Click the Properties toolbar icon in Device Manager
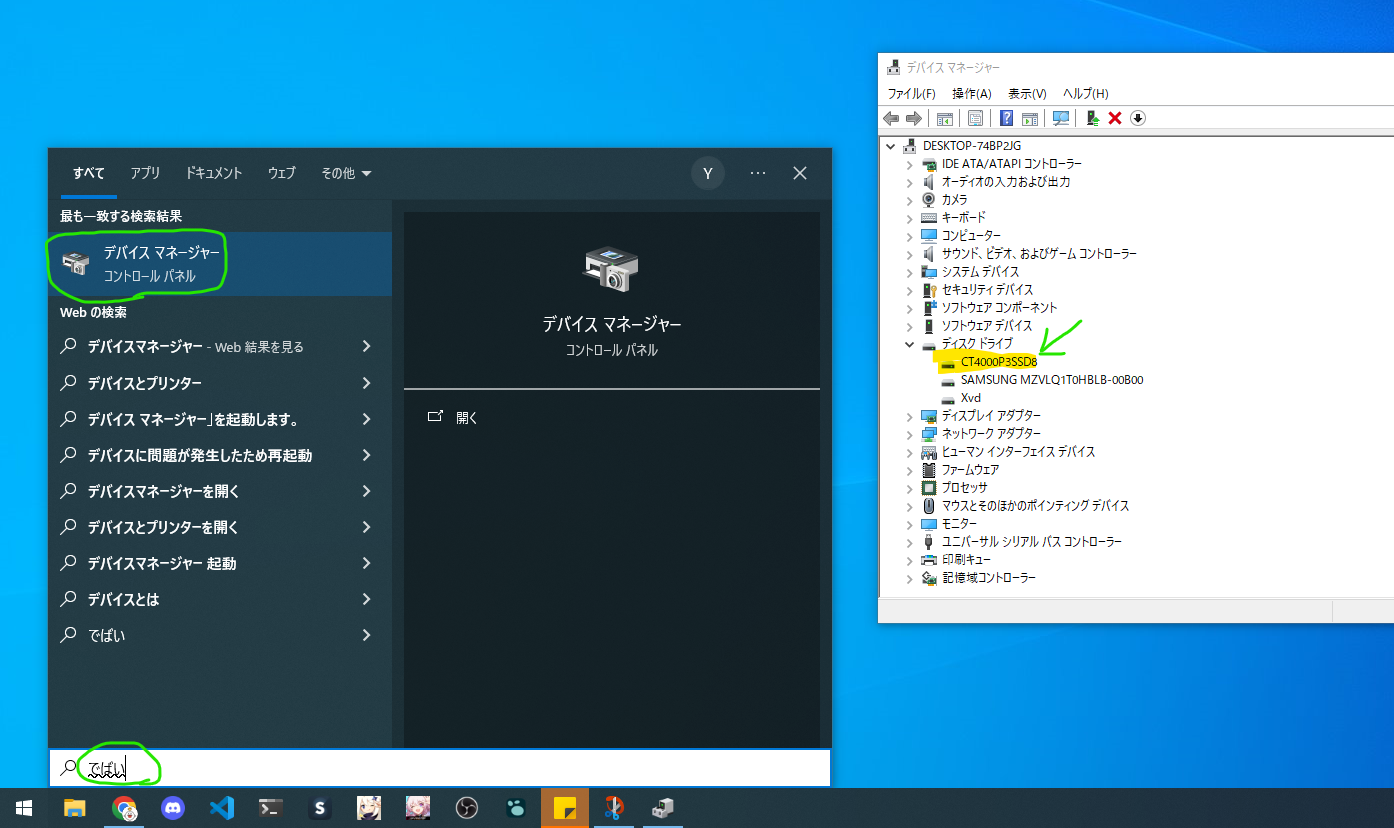This screenshot has width=1394, height=828. click(x=975, y=118)
